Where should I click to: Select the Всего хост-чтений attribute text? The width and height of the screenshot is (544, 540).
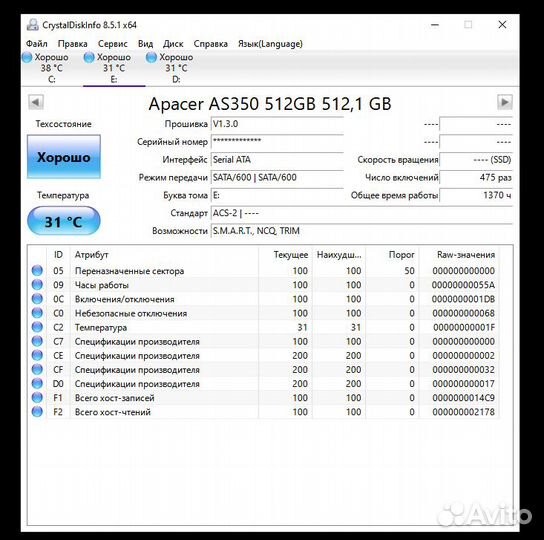pos(113,412)
